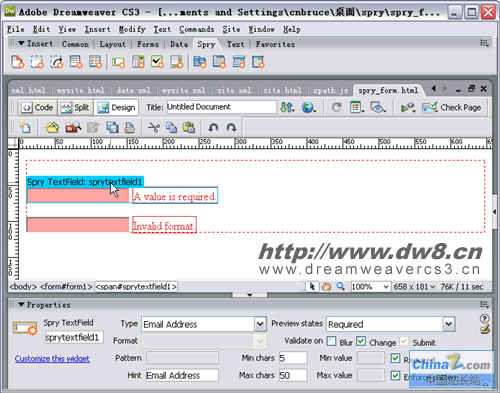Switch to the xpath.js document tab
This screenshot has width=500, height=393.
click(x=331, y=90)
